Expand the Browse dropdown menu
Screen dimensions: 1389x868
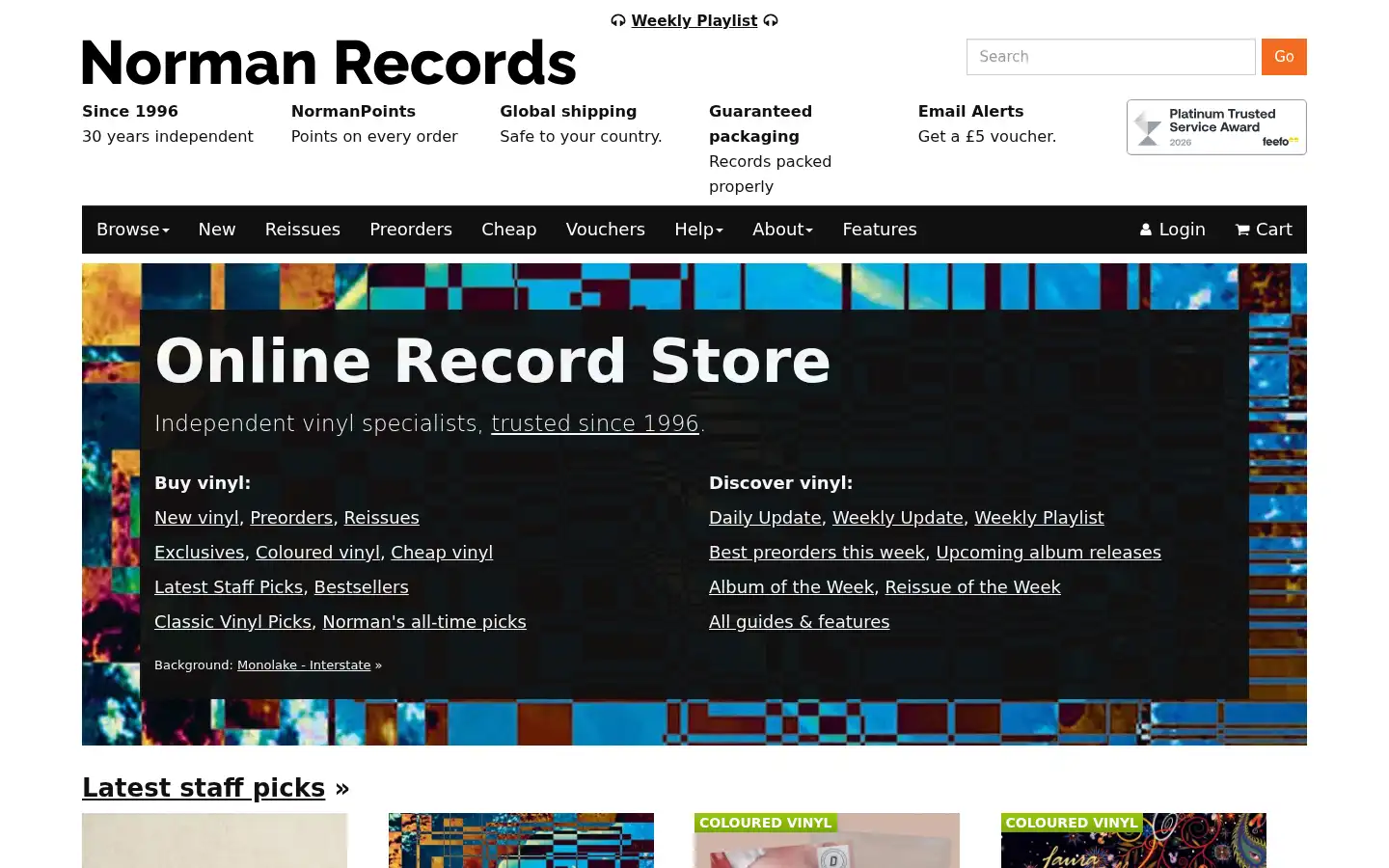[x=133, y=230]
